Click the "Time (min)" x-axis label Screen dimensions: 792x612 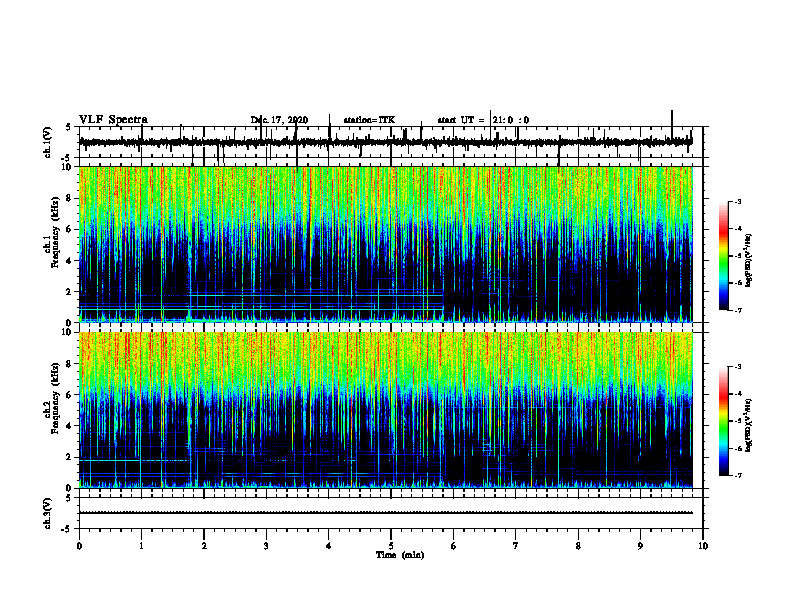pyautogui.click(x=400, y=555)
